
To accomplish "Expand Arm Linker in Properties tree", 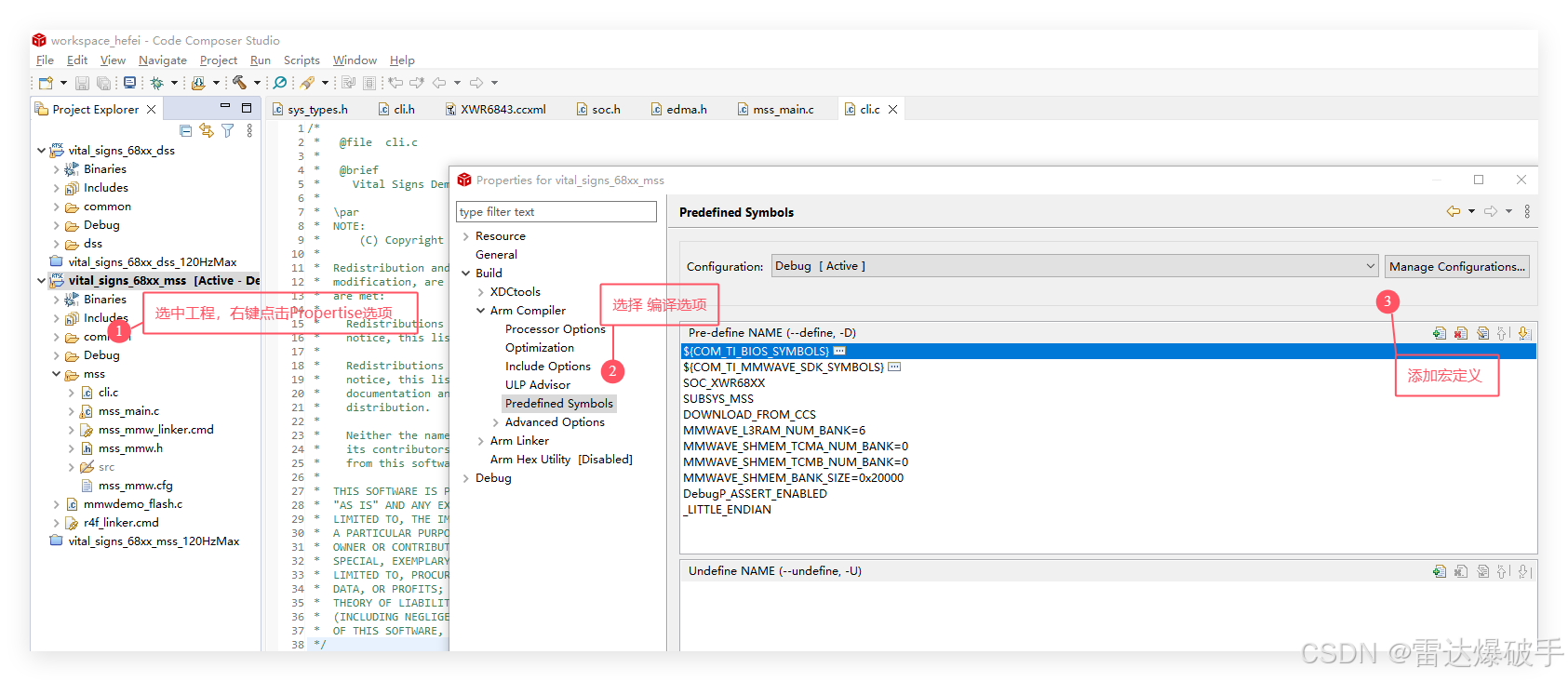I will (x=481, y=441).
